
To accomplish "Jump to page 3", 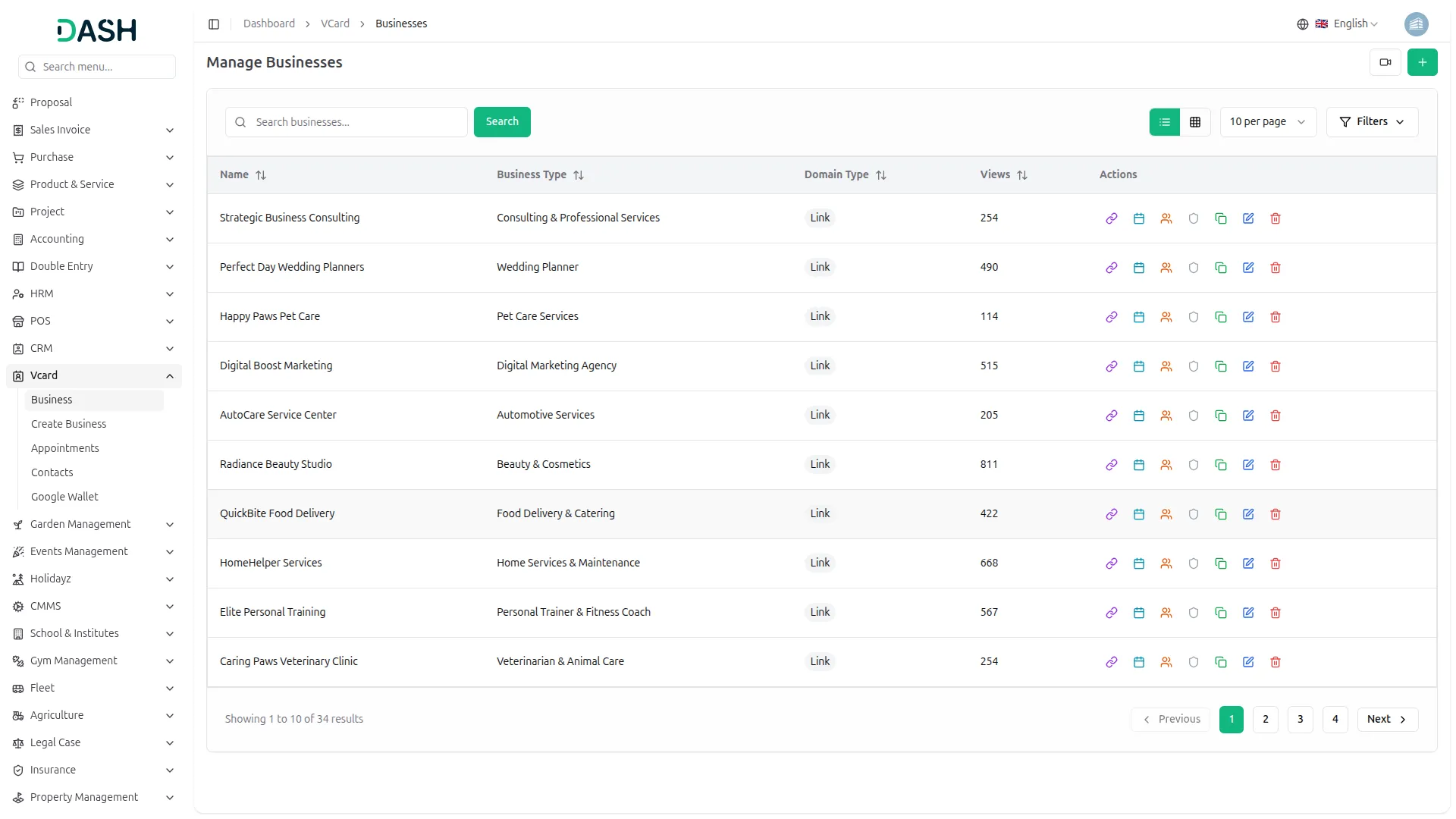I will point(1300,720).
